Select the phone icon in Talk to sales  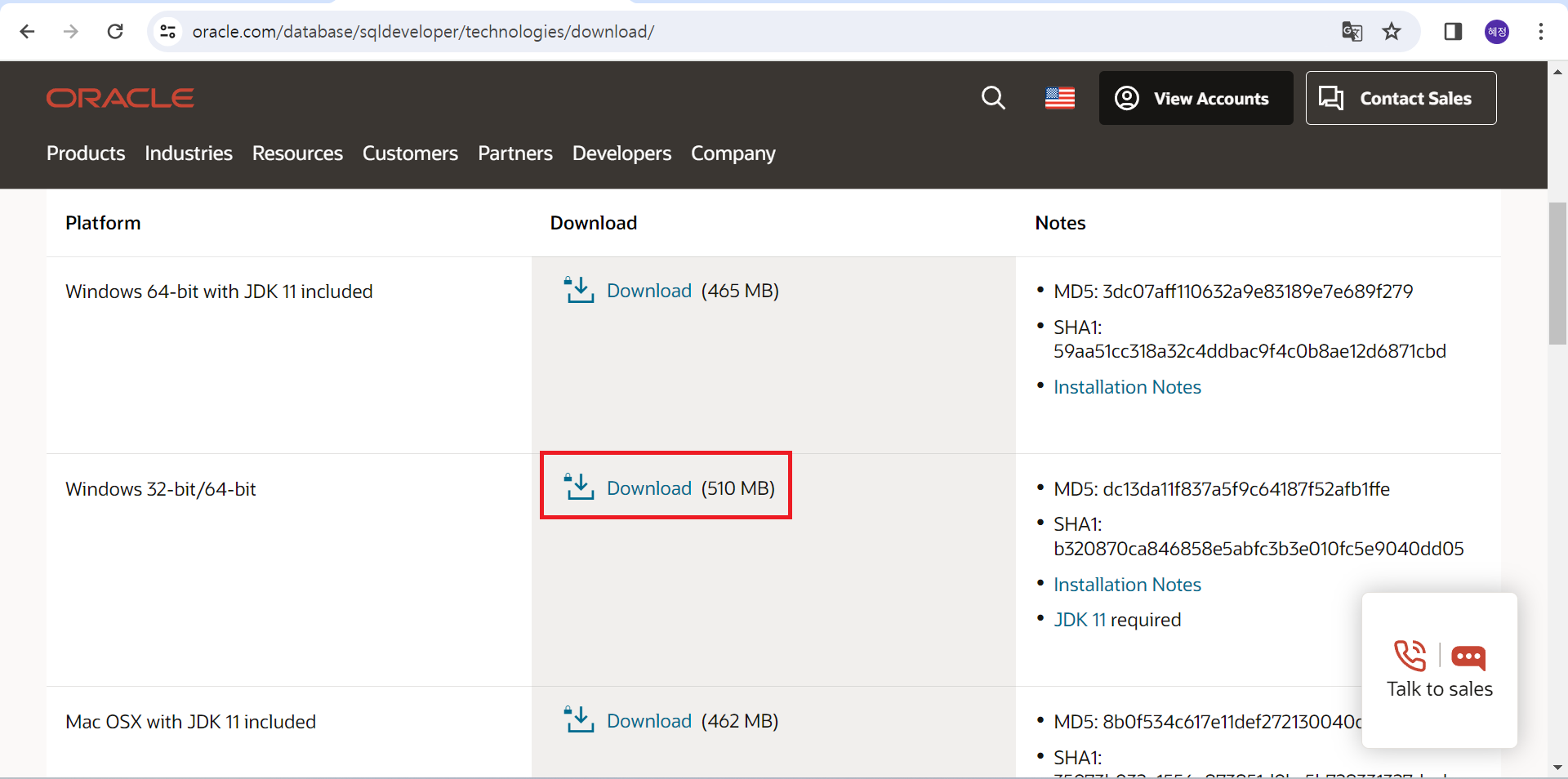[x=1410, y=656]
